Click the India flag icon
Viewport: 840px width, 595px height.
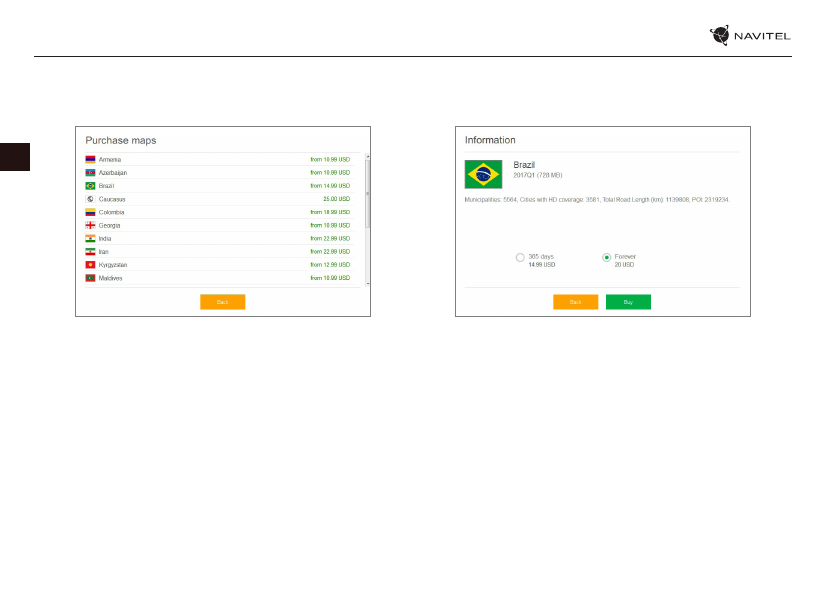tap(90, 238)
